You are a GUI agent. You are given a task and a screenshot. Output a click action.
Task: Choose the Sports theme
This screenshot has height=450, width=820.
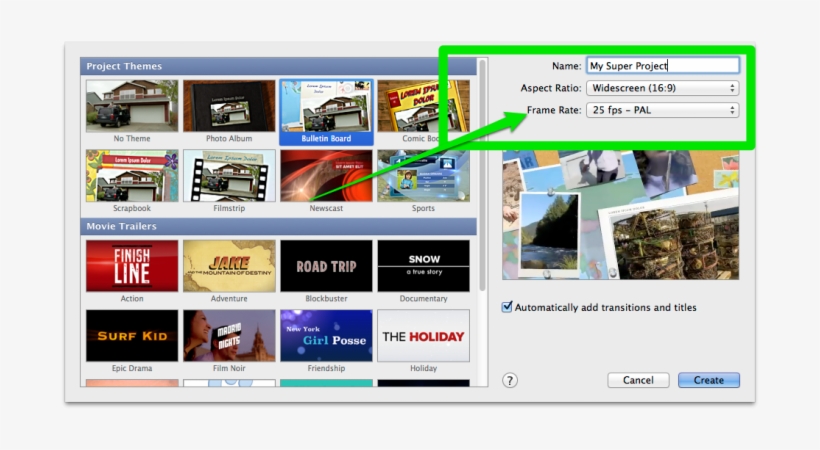pyautogui.click(x=423, y=176)
